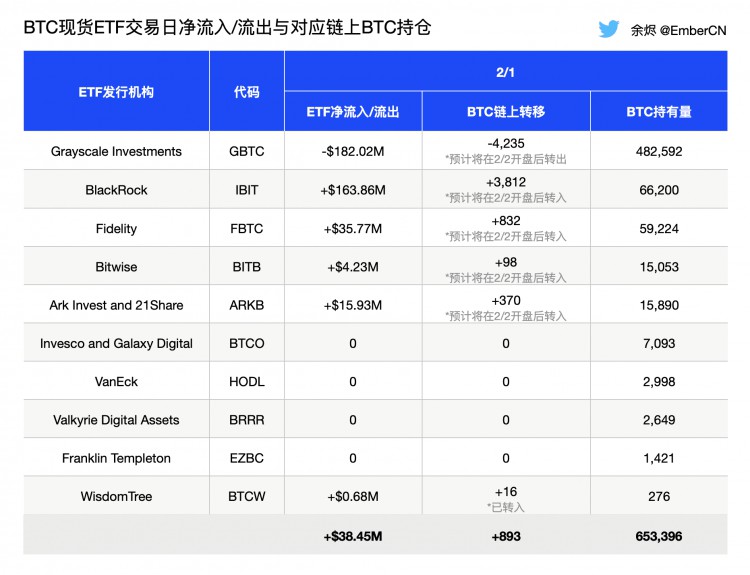Screen dimensions: 750x575
Task: Click the BRRR ticker cell
Action: (x=247, y=420)
